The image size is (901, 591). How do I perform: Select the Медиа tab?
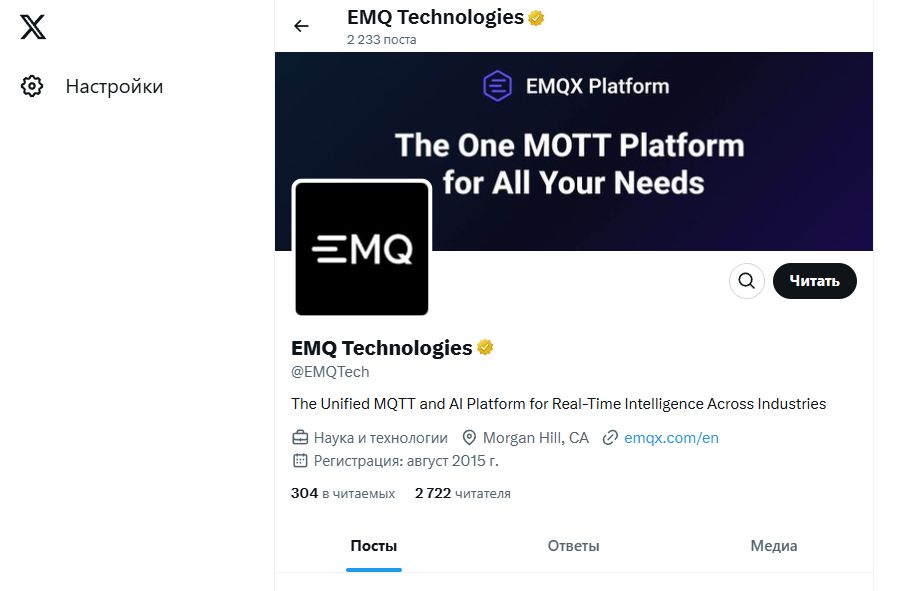point(773,546)
